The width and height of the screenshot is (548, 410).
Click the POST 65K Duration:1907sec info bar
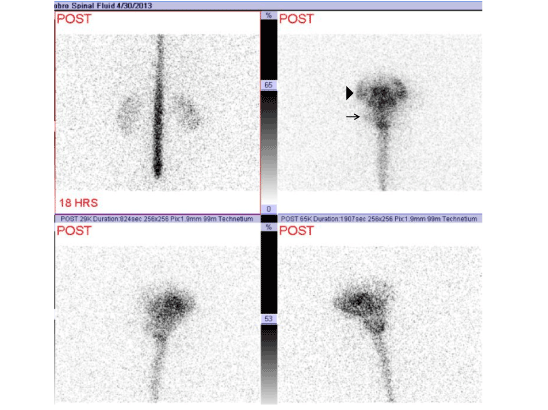[380, 219]
